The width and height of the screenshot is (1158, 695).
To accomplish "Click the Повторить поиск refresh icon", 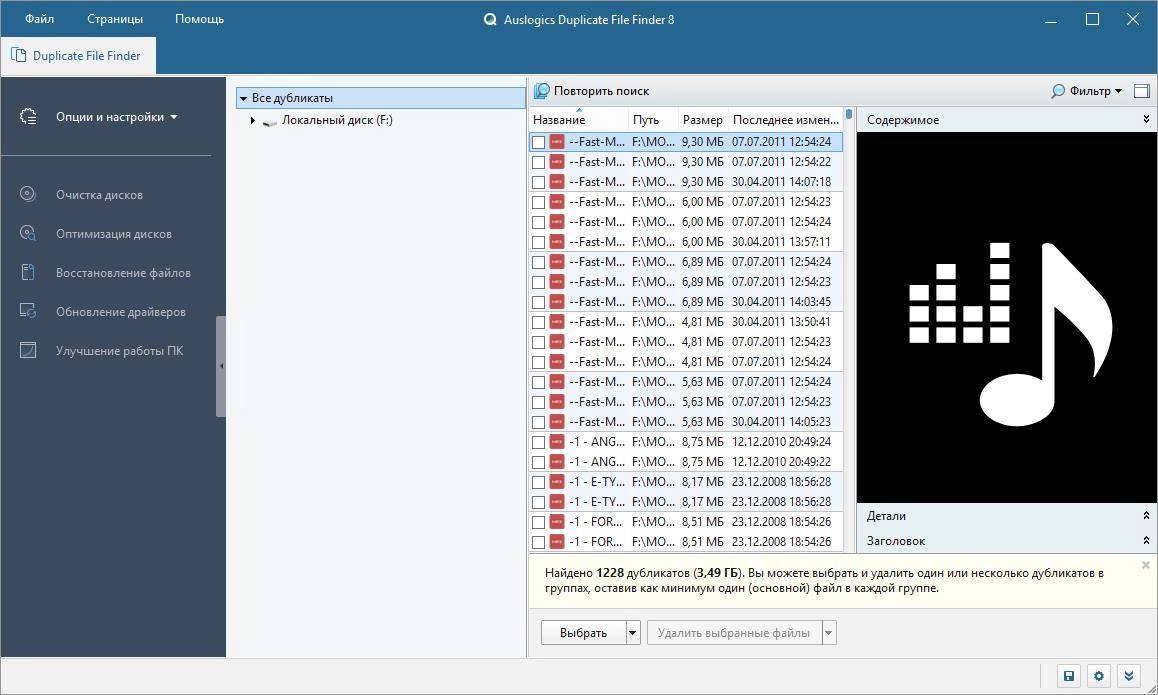I will tap(541, 91).
